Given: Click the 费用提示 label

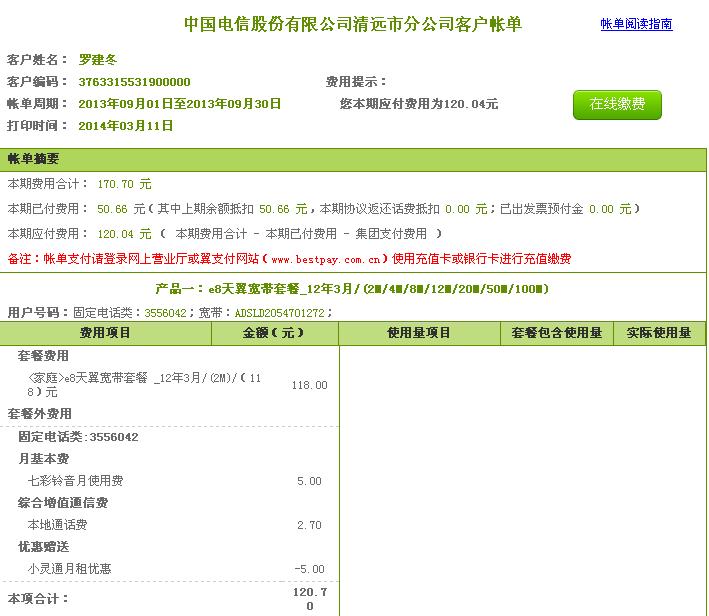Looking at the screenshot, I should point(356,82).
